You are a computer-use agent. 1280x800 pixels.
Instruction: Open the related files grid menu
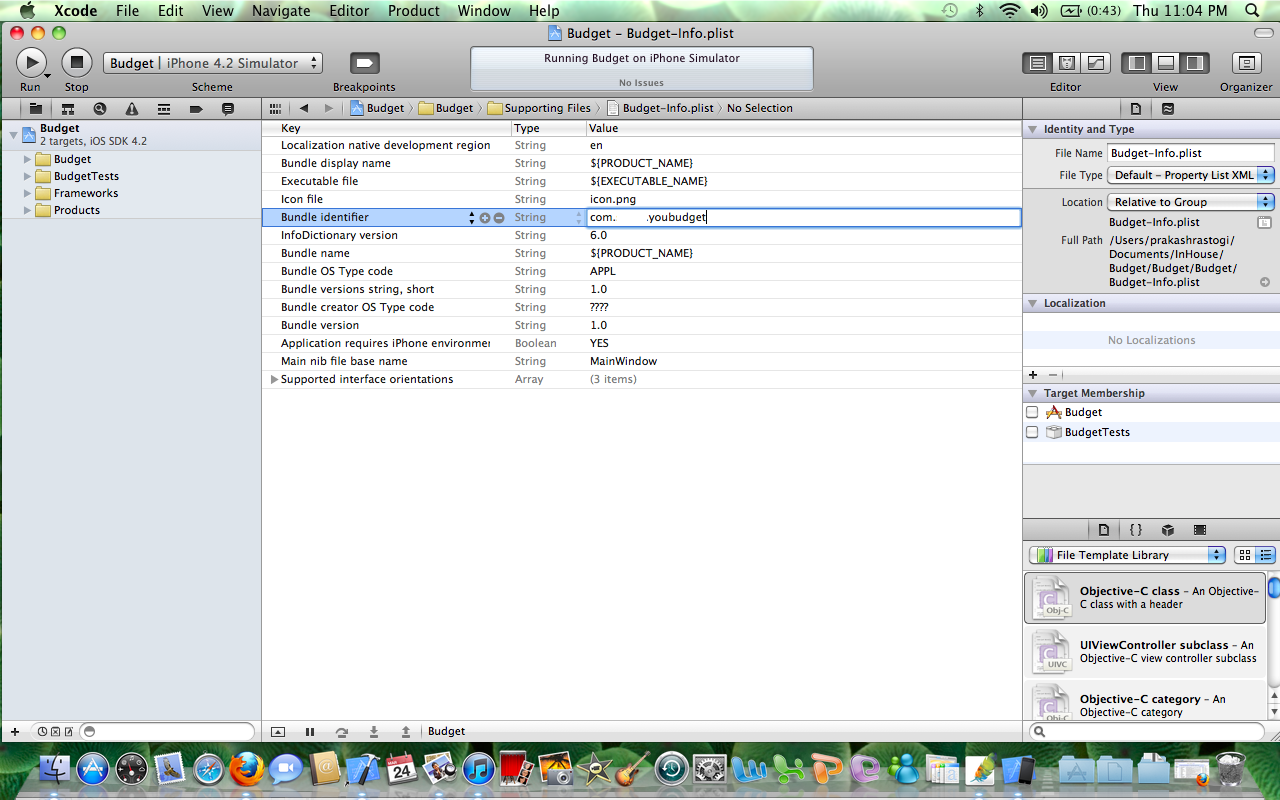(x=276, y=108)
